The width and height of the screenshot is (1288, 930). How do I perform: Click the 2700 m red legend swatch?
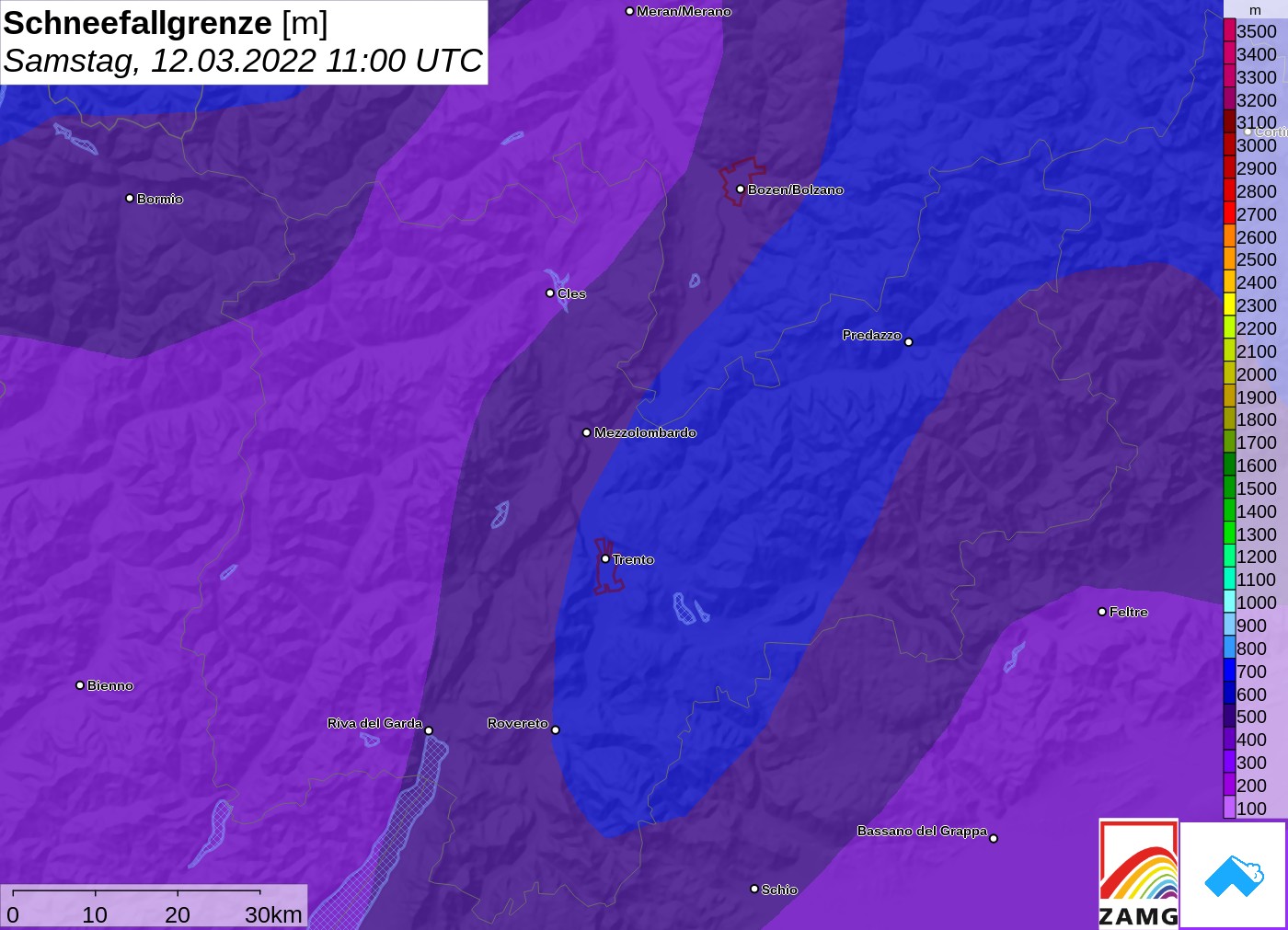click(x=1229, y=213)
